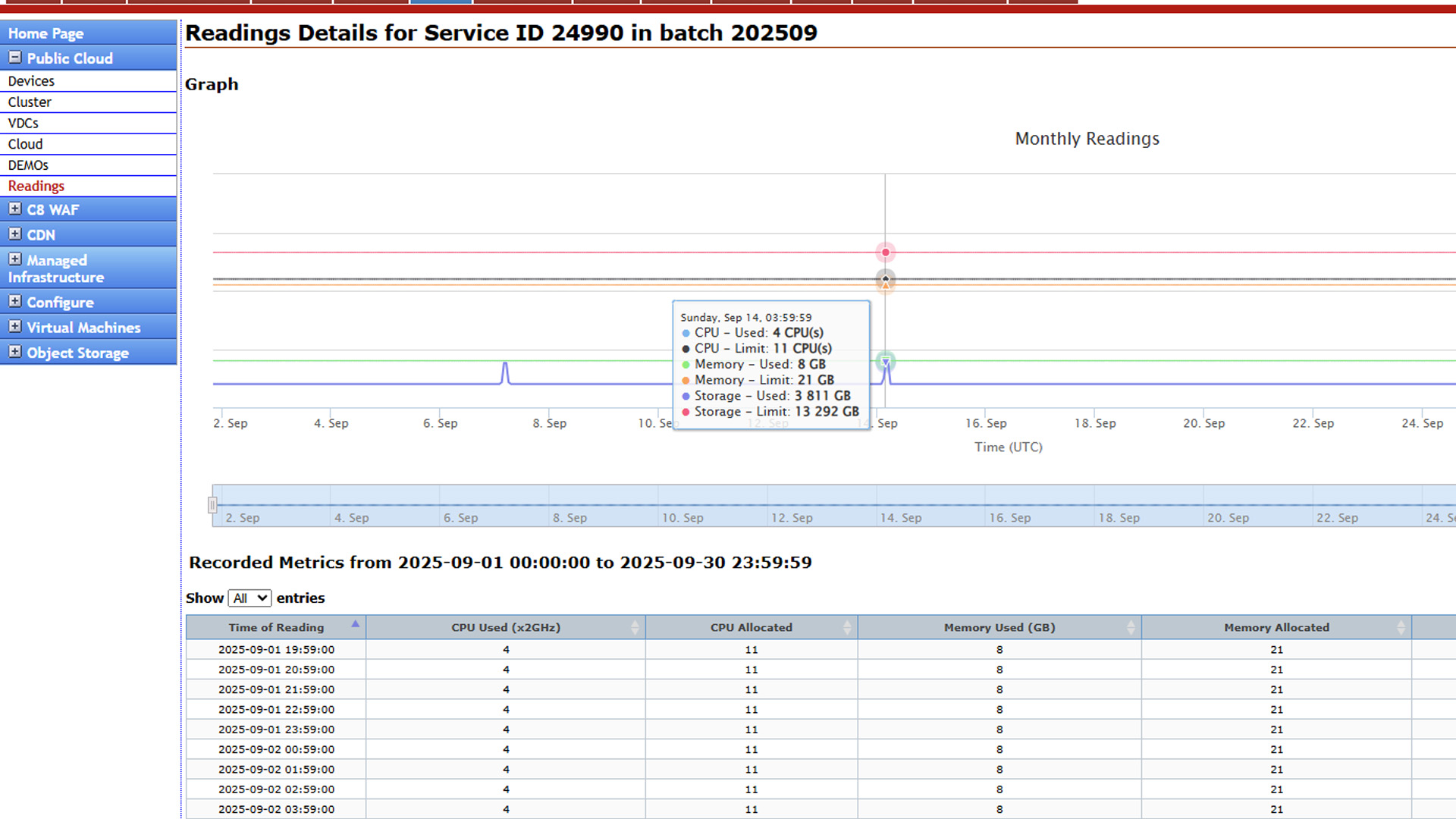Expand Virtual Machines plus icon
This screenshot has width=1456, height=819.
coord(14,327)
